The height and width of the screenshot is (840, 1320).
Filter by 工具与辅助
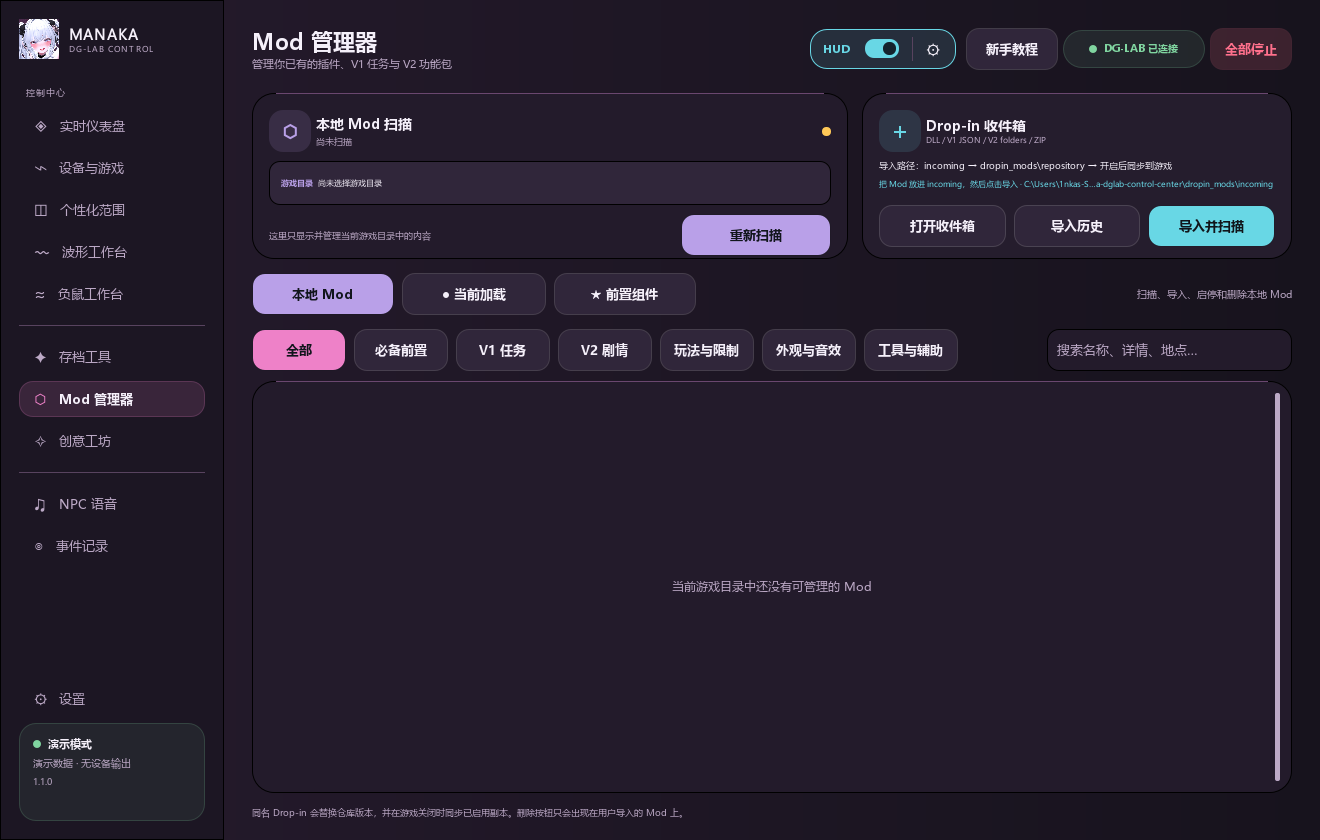click(911, 350)
